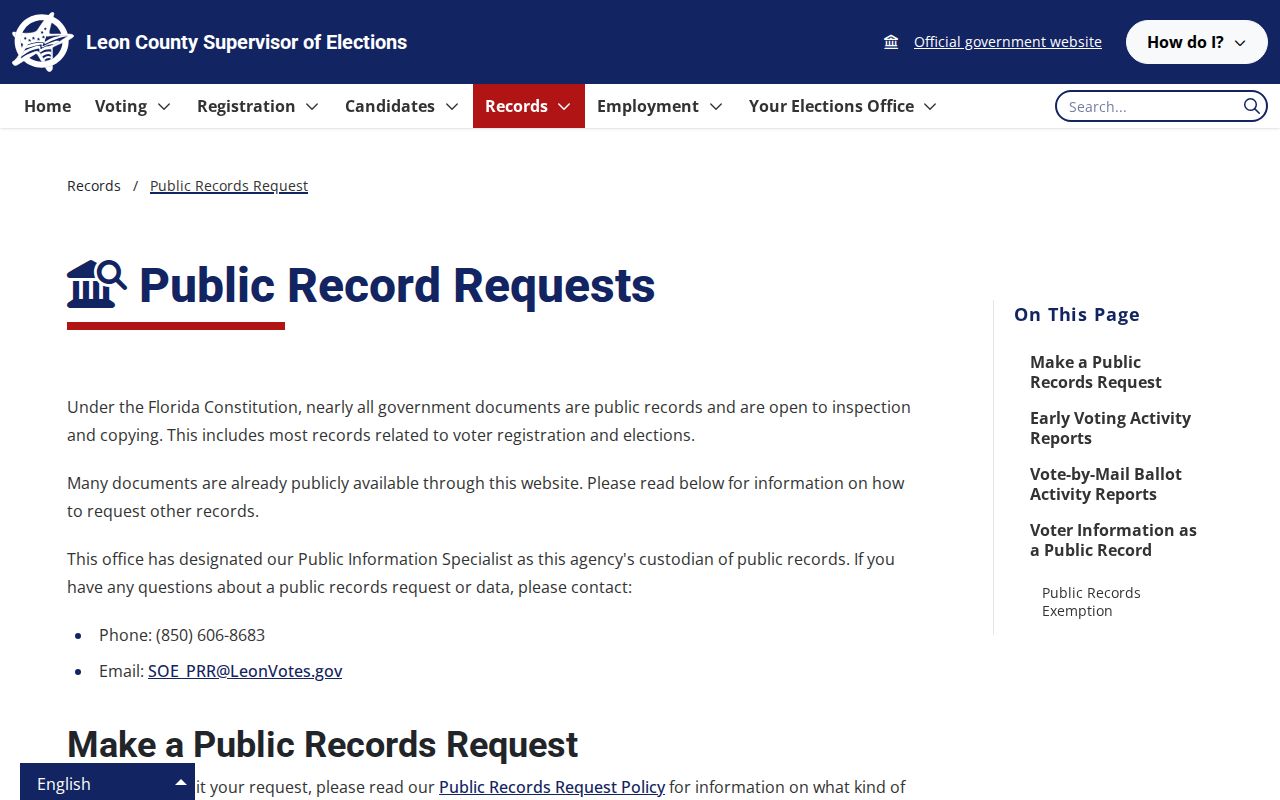Expand the Voting menu
This screenshot has height=800, width=1280.
click(133, 106)
